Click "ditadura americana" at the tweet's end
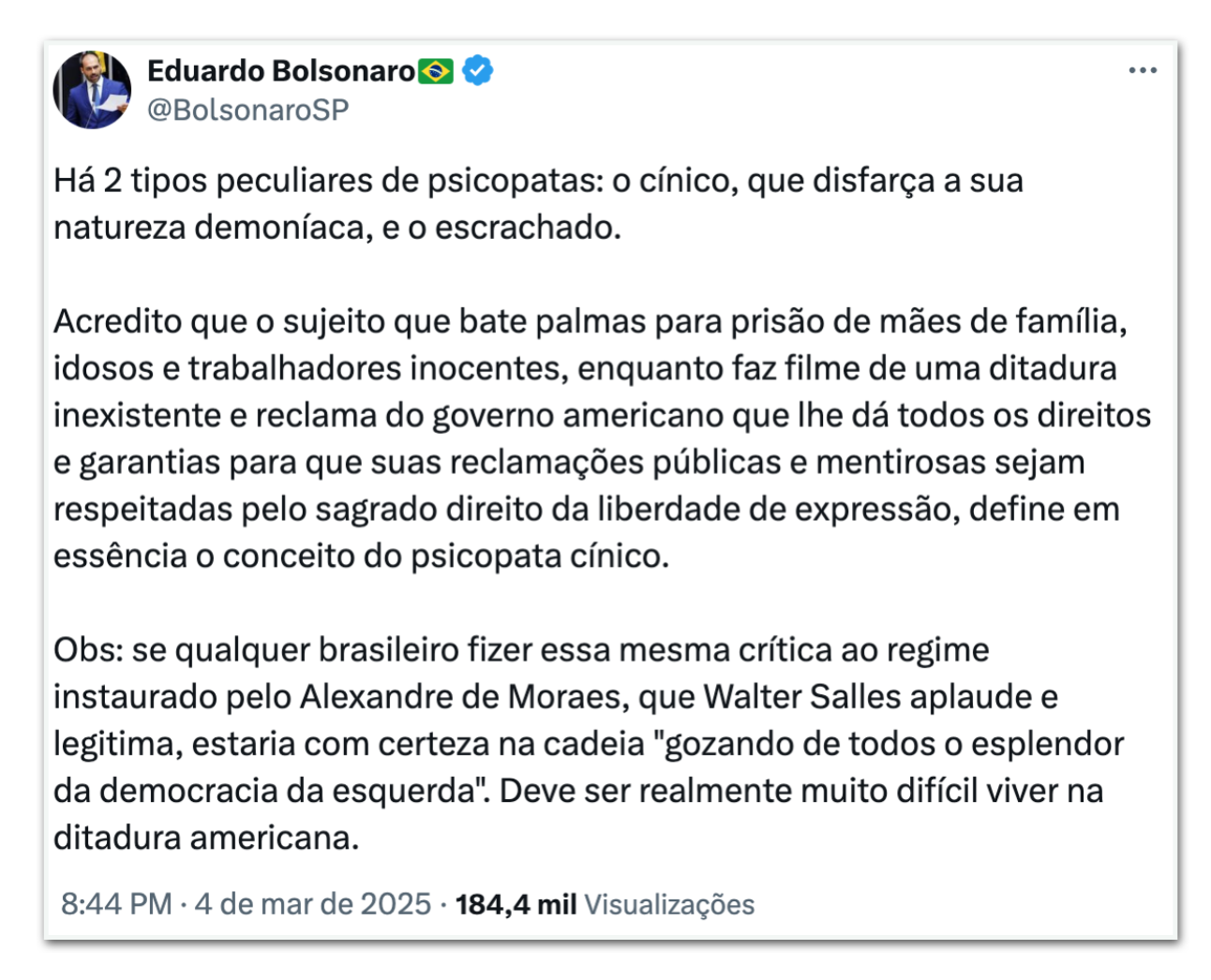 click(x=205, y=838)
